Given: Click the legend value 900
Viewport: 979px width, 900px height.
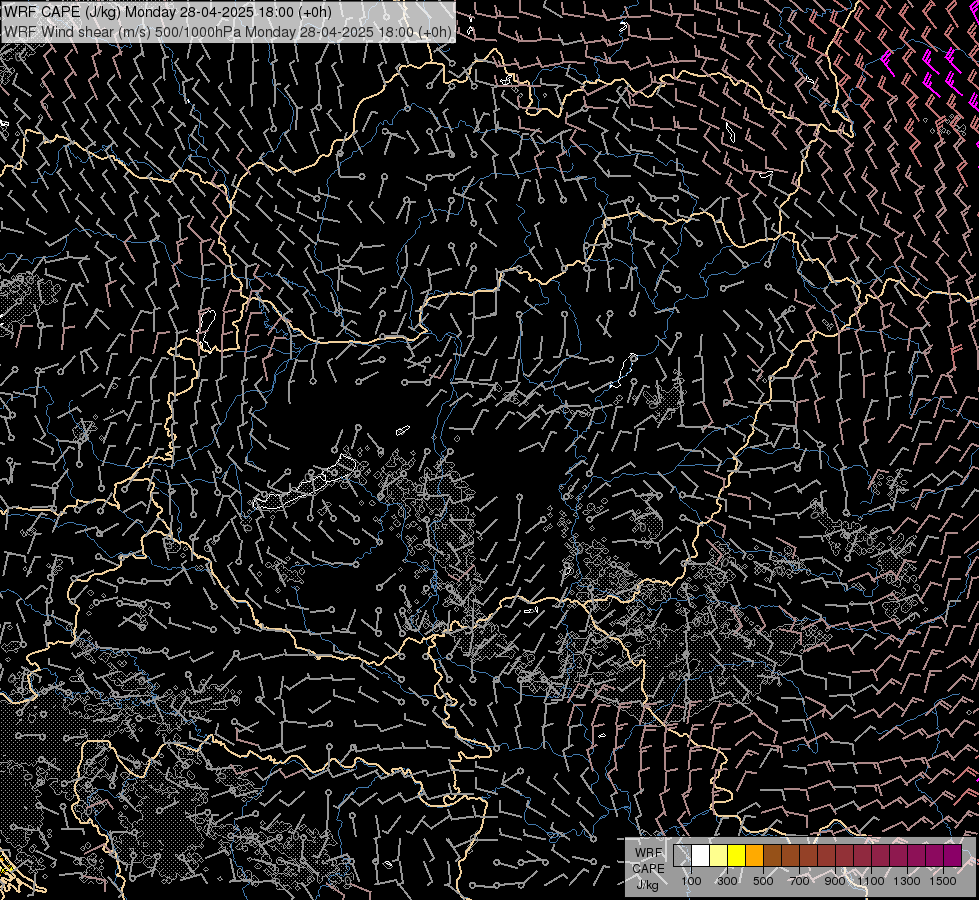Looking at the screenshot, I should click(x=835, y=881).
